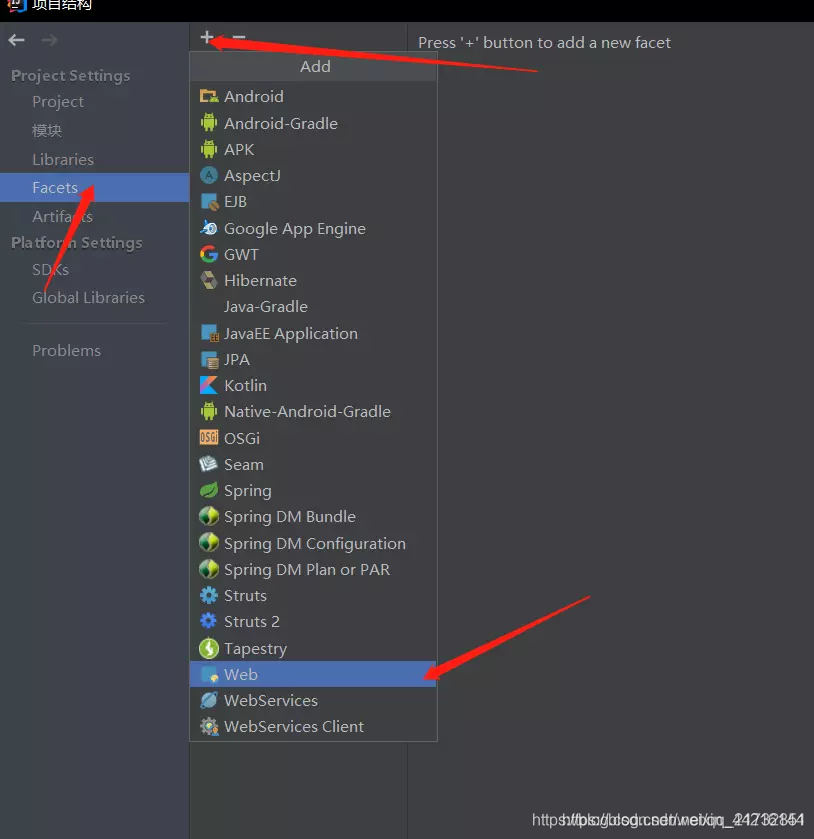Click the Seam icon
The height and width of the screenshot is (839, 814).
click(209, 464)
